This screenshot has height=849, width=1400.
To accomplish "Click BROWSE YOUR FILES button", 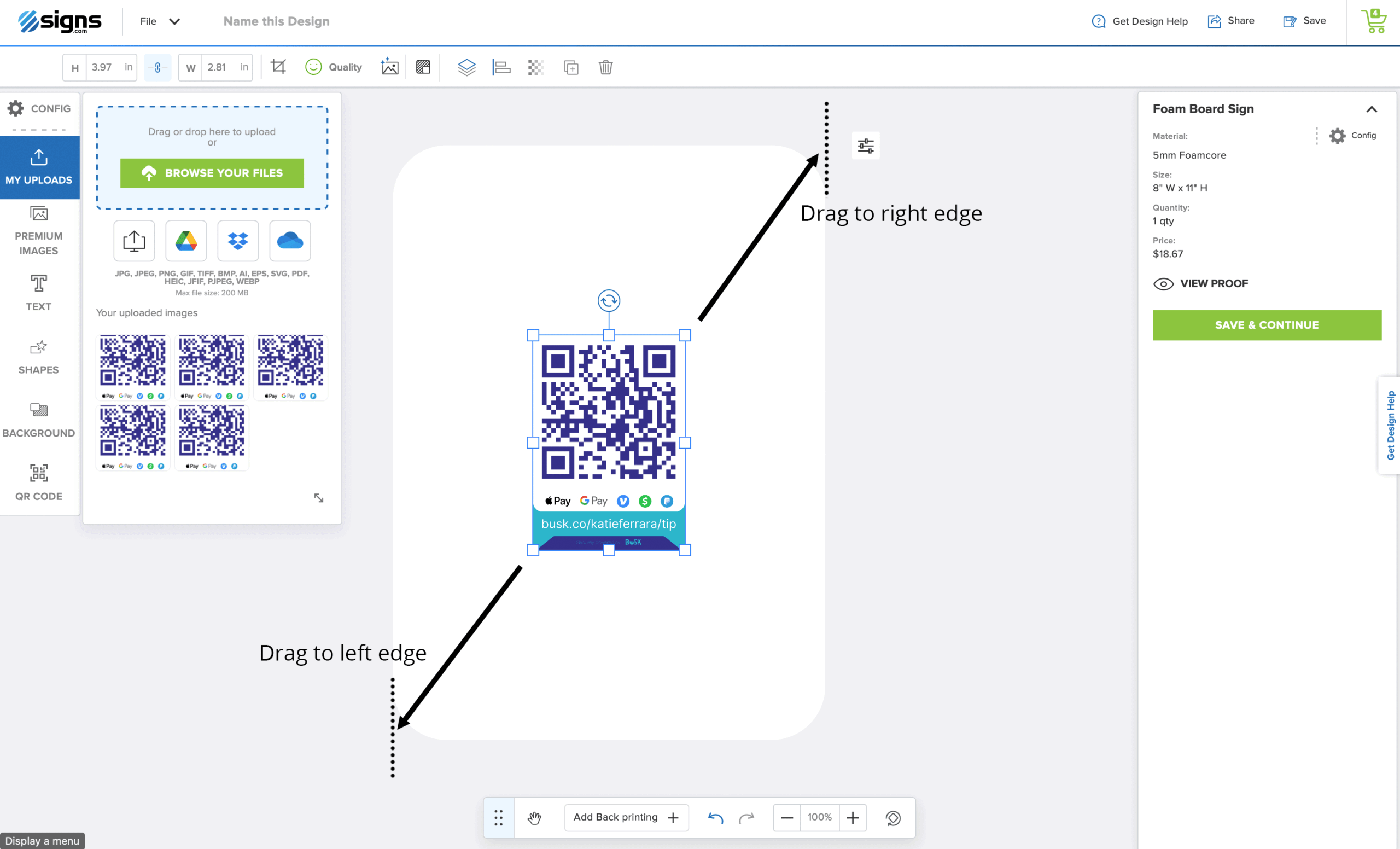I will point(212,173).
